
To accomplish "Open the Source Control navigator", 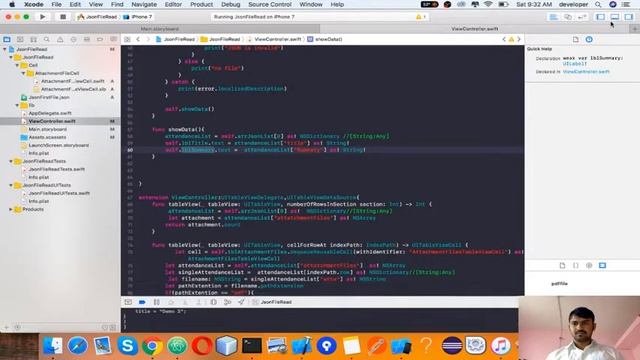I will click(x=20, y=39).
